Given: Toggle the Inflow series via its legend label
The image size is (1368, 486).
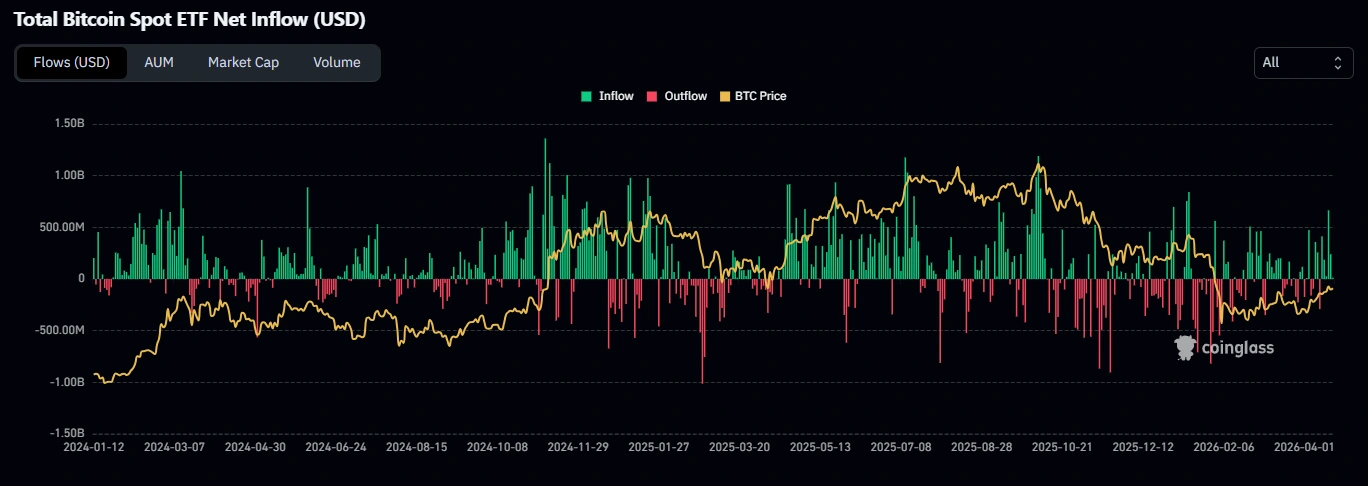Looking at the screenshot, I should pos(616,96).
